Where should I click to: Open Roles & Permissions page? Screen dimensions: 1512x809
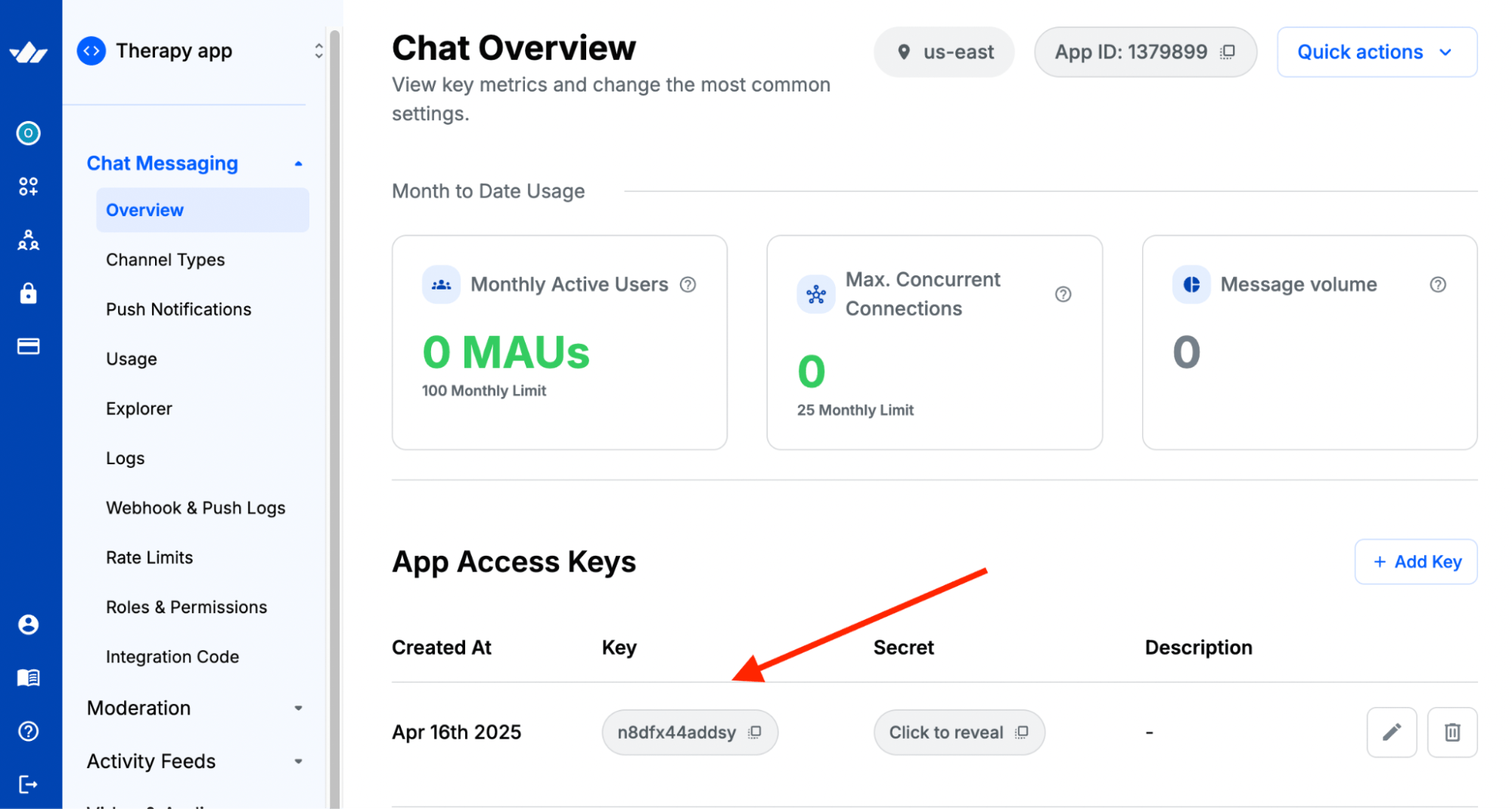tap(186, 607)
